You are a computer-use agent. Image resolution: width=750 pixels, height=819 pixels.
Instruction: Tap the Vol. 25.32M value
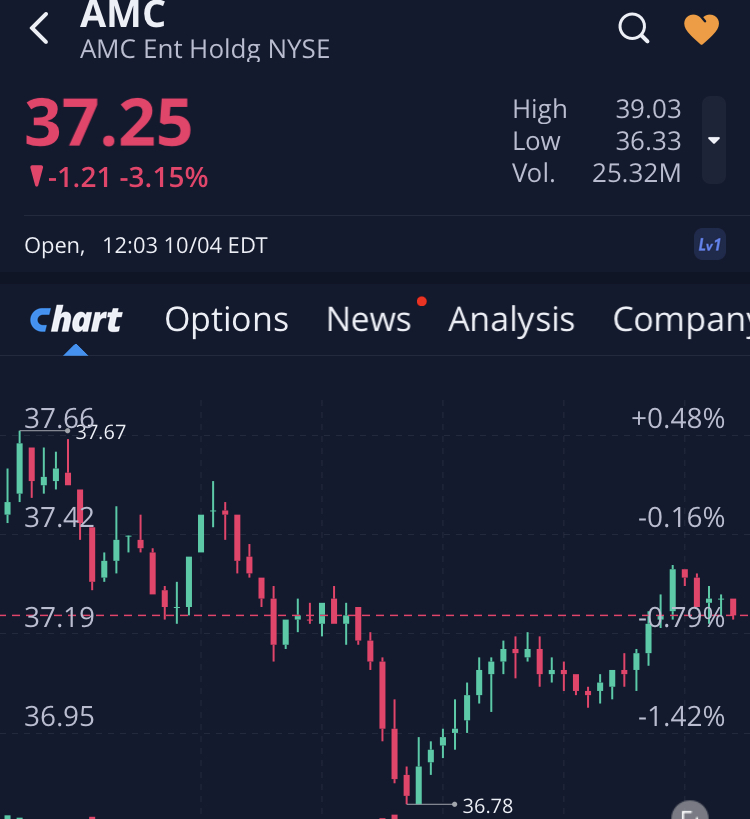636,173
